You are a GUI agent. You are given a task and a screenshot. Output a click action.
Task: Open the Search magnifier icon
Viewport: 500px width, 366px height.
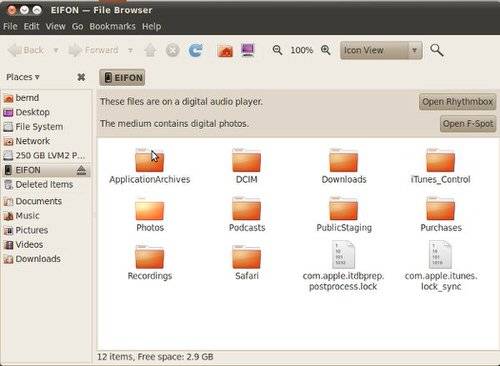click(436, 50)
